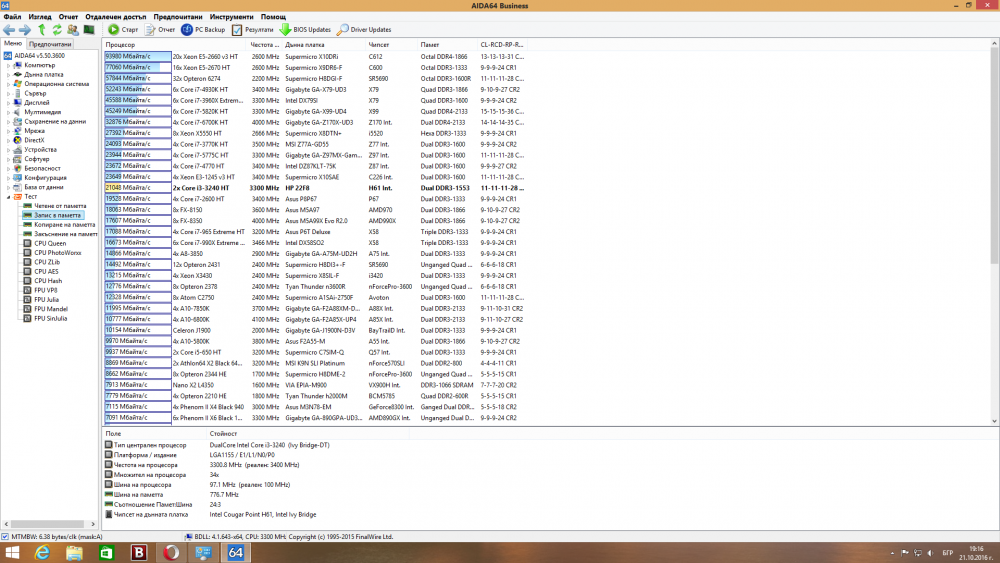Toggle the MTMBW status bar checkbox
1000x563 pixels.
pyautogui.click(x=5, y=537)
